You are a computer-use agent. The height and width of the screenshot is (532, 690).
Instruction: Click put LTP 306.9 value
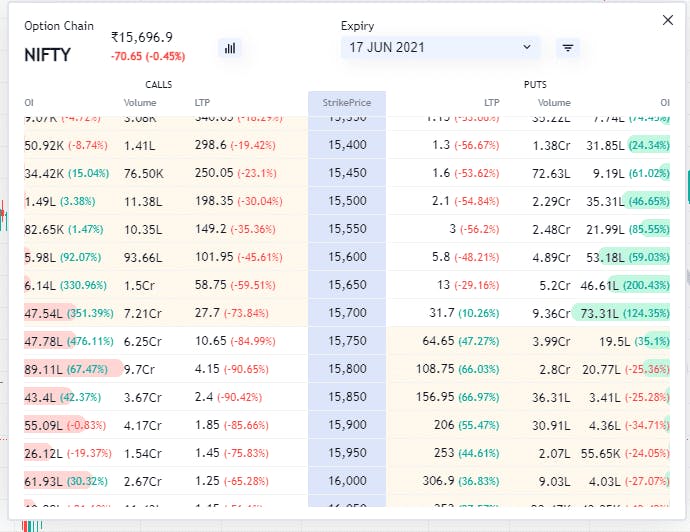pyautogui.click(x=438, y=481)
